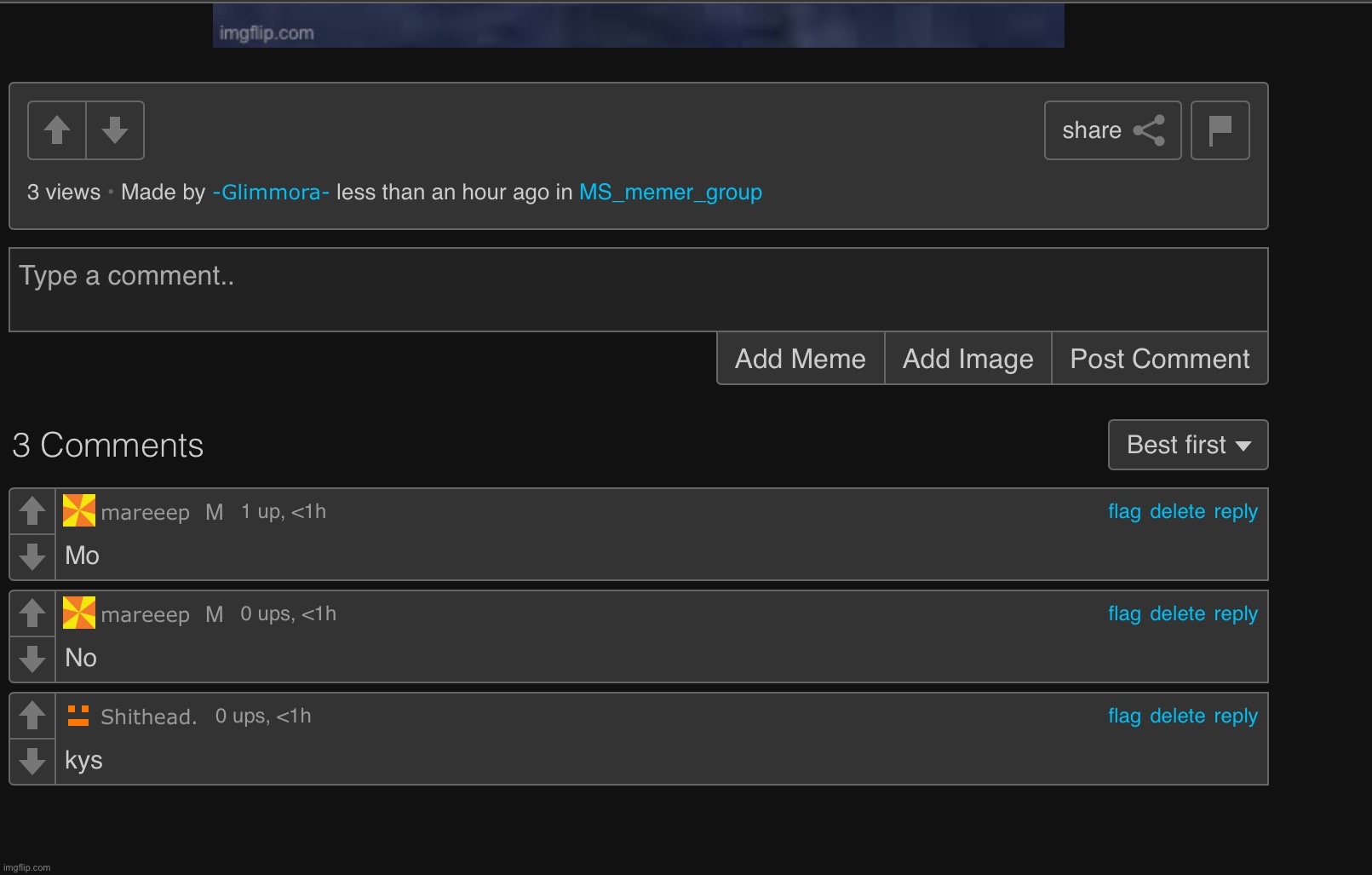Click the share button
The width and height of the screenshot is (1372, 875).
tap(1112, 130)
